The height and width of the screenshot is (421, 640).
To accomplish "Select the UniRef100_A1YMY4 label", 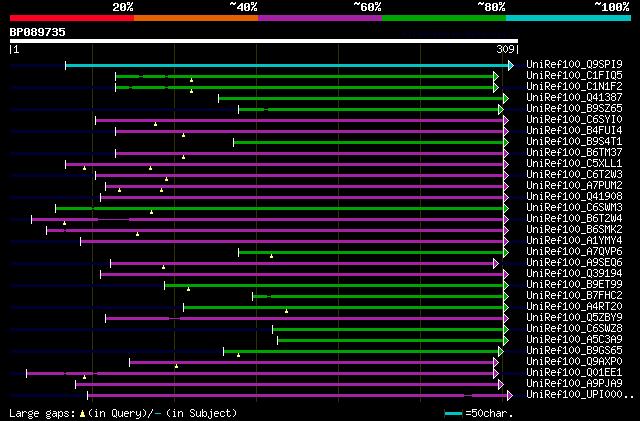I will pyautogui.click(x=574, y=241).
